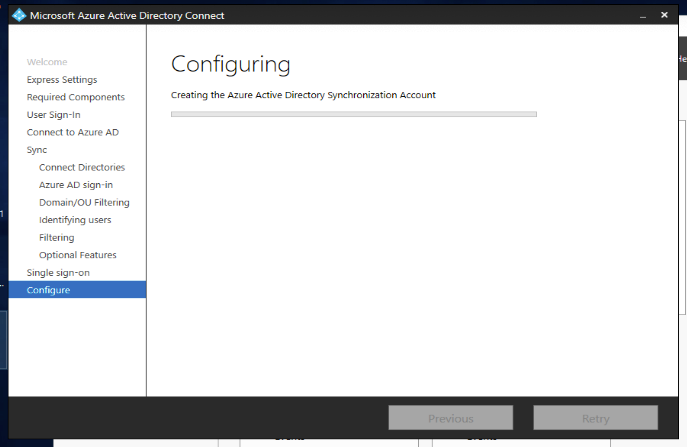This screenshot has height=447, width=687.
Task: Select Optional Features sub-step
Action: click(78, 255)
